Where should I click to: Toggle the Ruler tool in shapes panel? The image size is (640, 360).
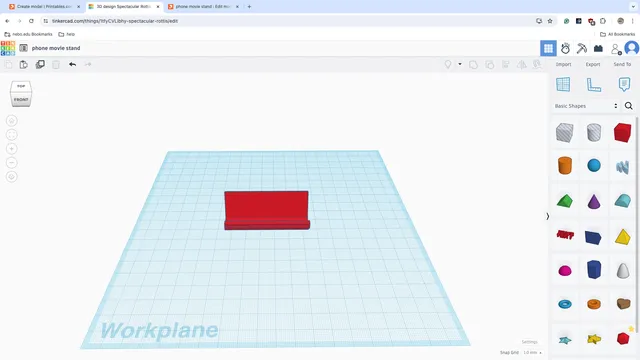coord(594,84)
